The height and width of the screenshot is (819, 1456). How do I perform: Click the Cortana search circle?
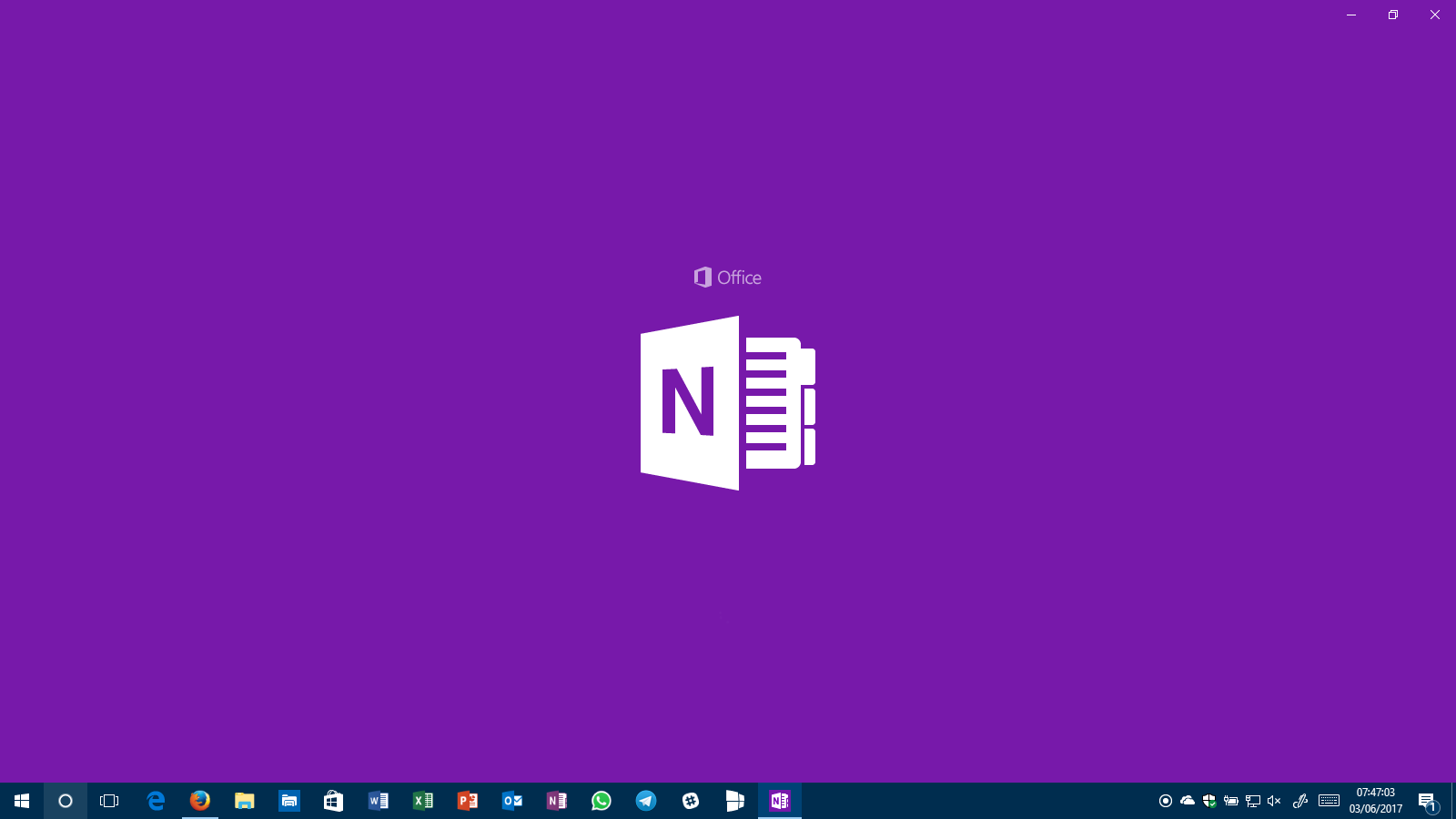(66, 801)
